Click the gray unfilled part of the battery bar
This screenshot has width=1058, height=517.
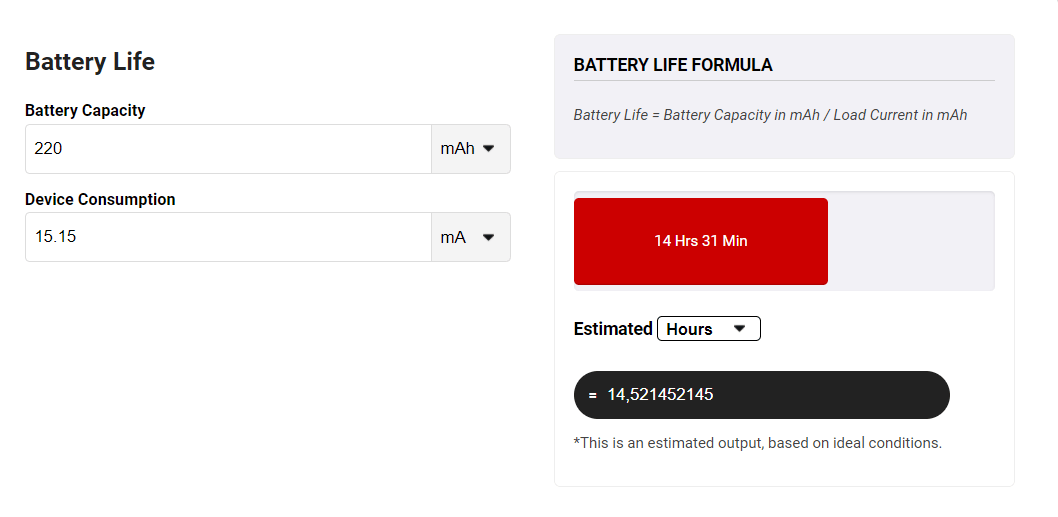pyautogui.click(x=910, y=241)
